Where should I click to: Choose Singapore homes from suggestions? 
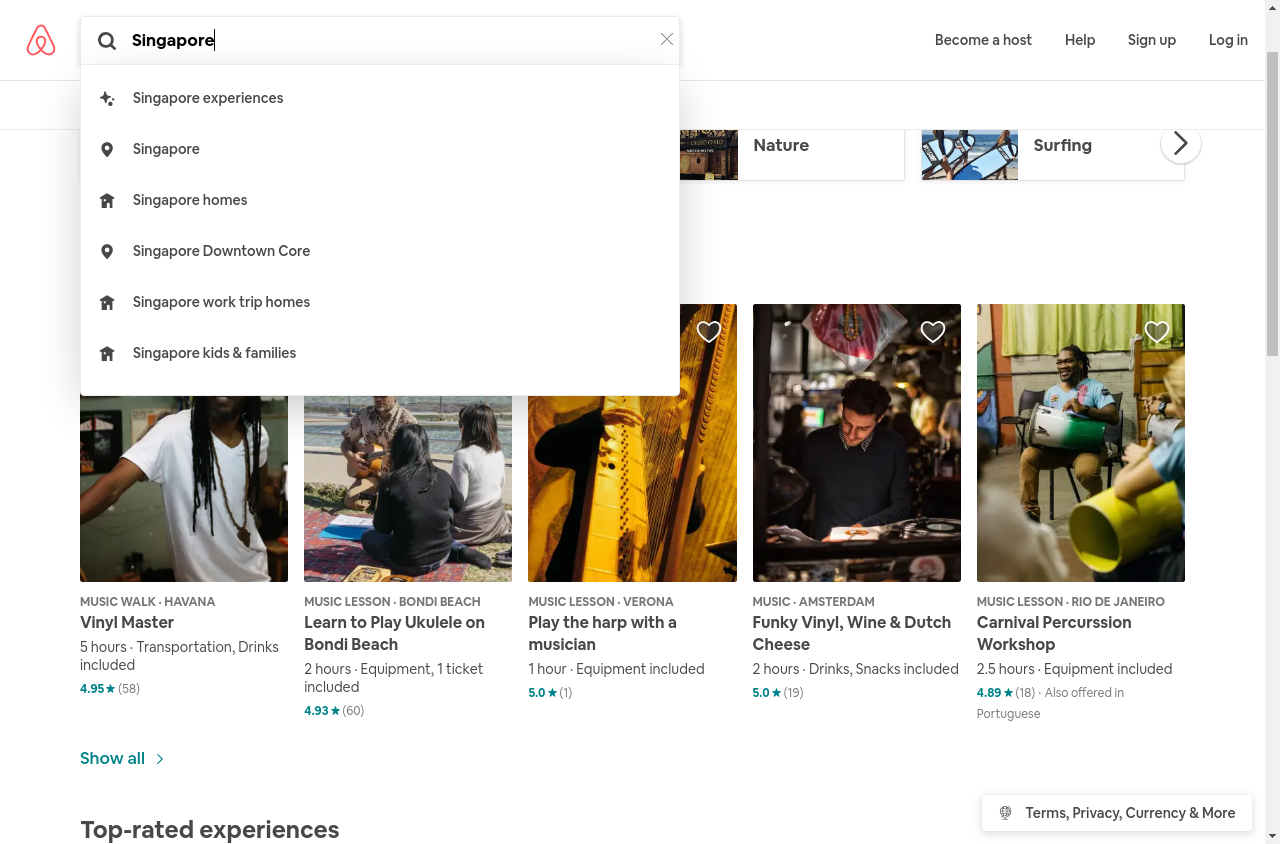point(190,200)
